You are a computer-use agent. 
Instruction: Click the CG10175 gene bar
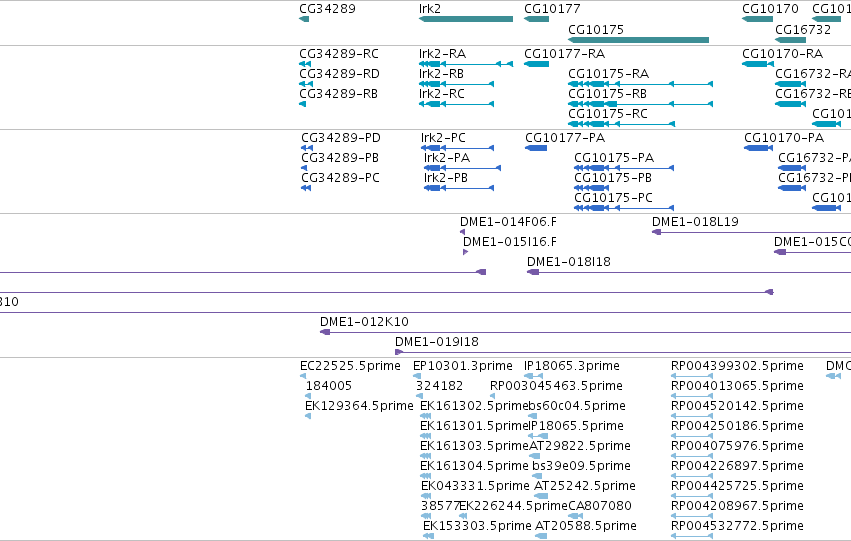638,40
